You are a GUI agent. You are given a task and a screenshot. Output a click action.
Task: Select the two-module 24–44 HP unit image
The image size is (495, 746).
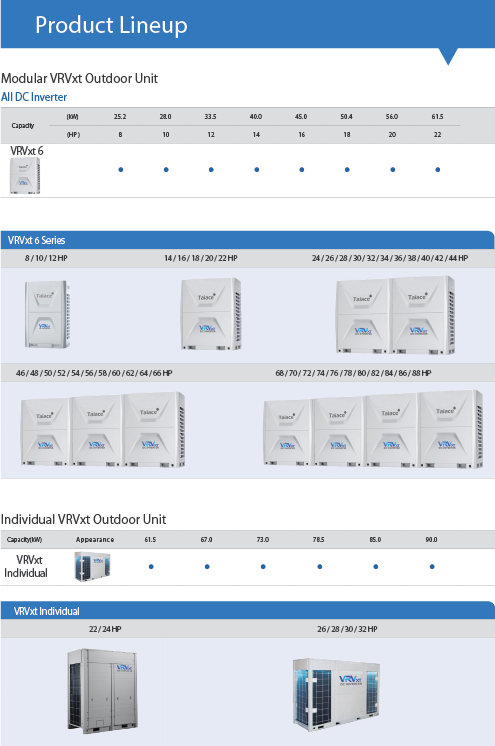pyautogui.click(x=395, y=315)
